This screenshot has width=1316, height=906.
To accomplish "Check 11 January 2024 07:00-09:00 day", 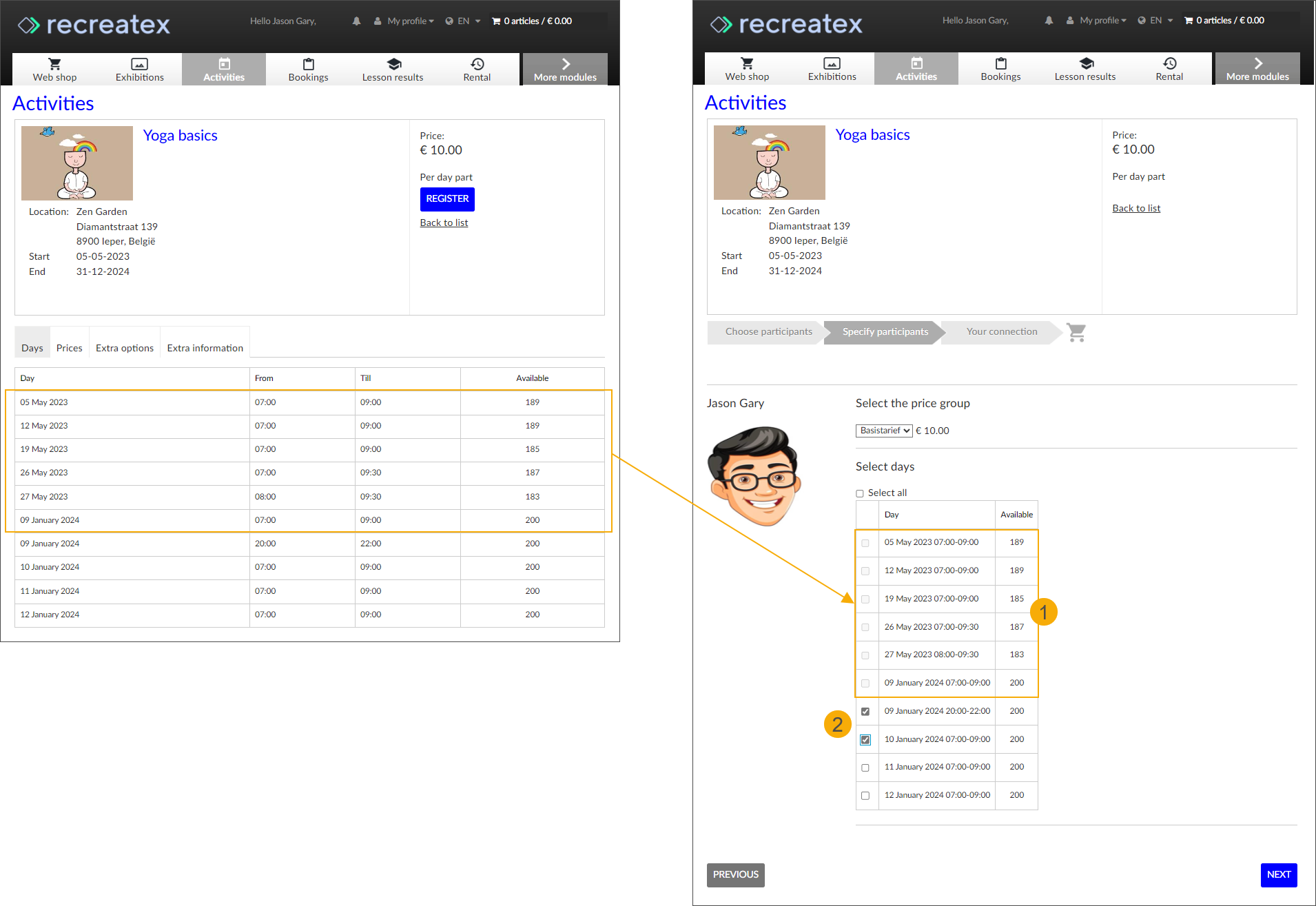I will pyautogui.click(x=865, y=768).
